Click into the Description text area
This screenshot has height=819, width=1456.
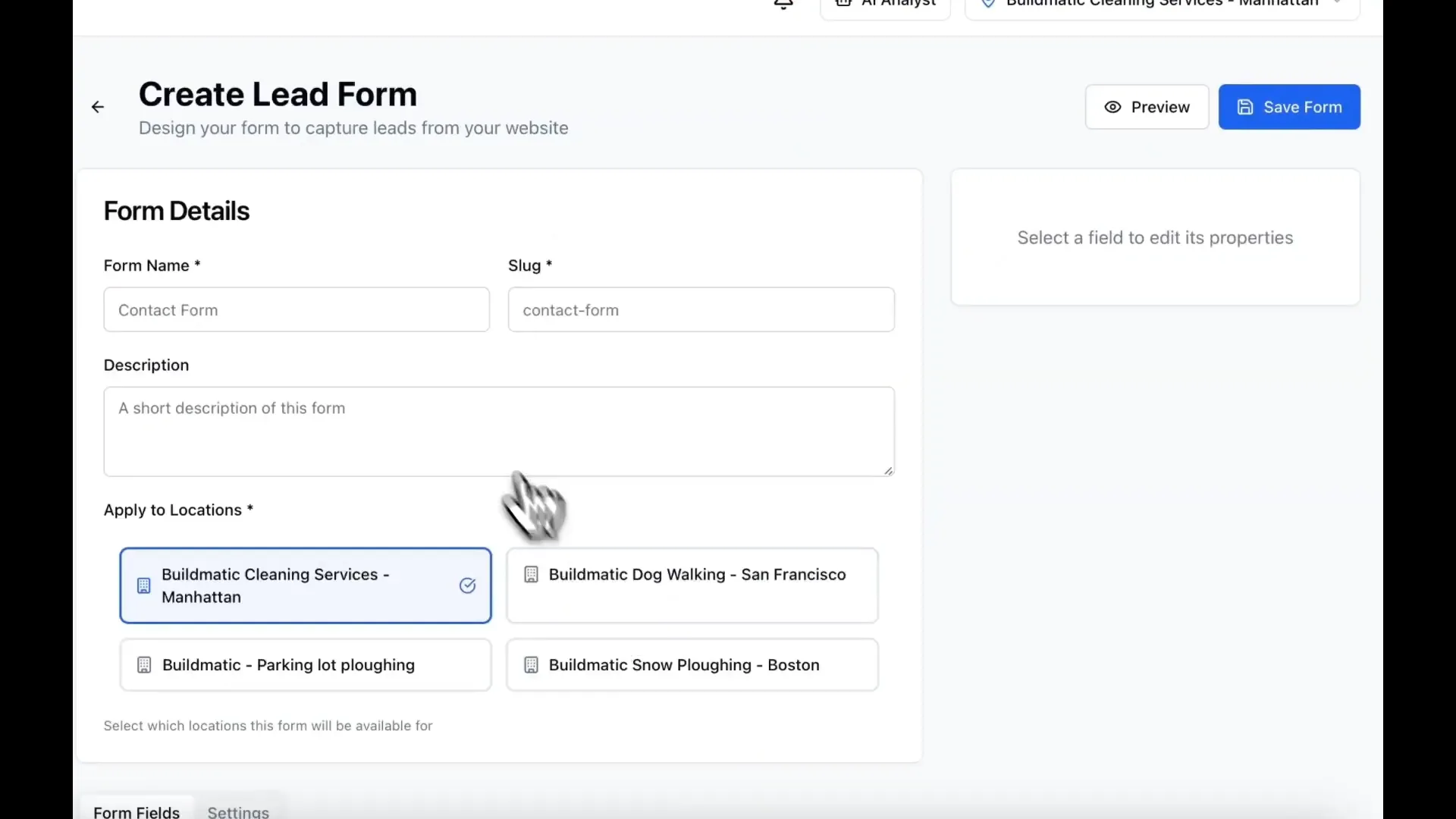click(499, 431)
